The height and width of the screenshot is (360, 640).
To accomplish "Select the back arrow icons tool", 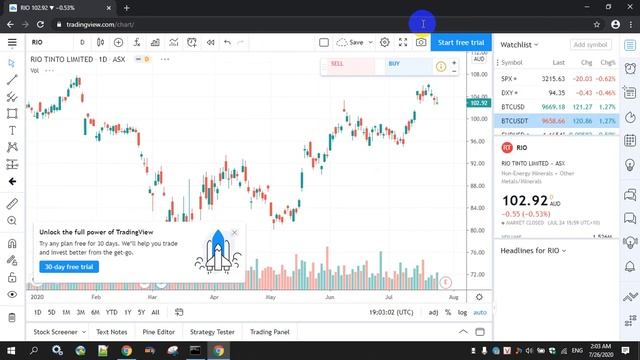I will click(x=12, y=181).
